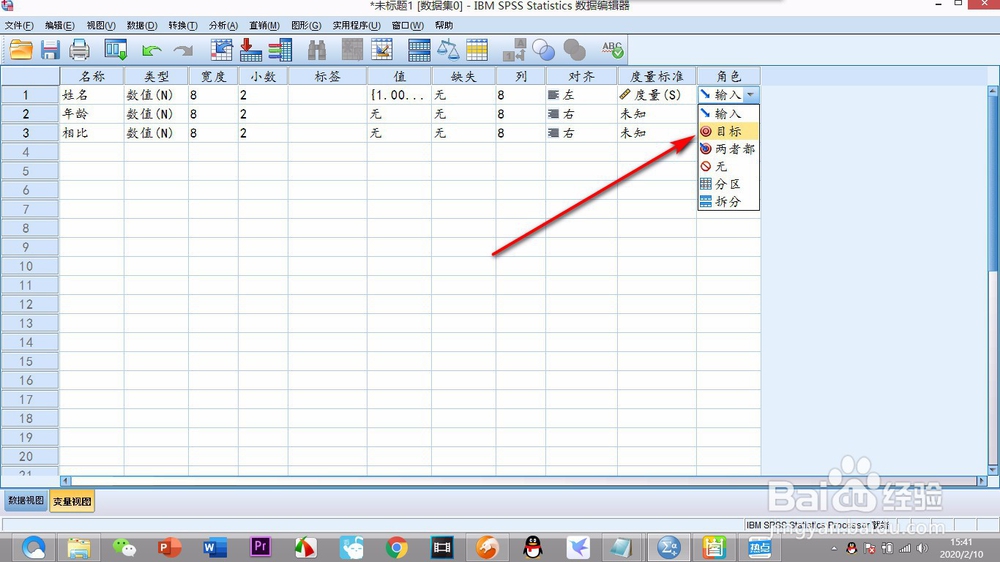The height and width of the screenshot is (562, 1000).
Task: Select the 年龄 variable name cell
Action: pos(92,114)
